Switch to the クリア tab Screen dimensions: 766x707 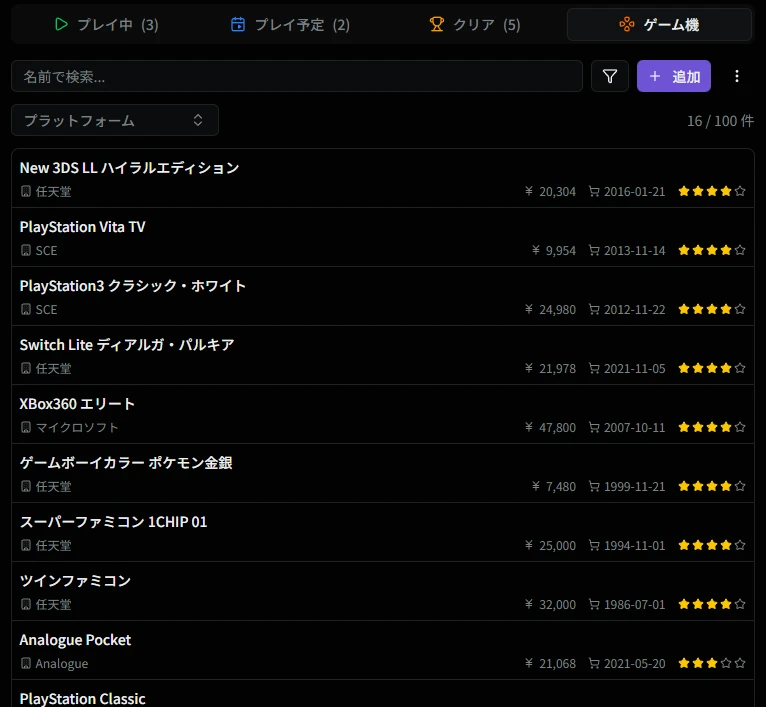[x=474, y=24]
